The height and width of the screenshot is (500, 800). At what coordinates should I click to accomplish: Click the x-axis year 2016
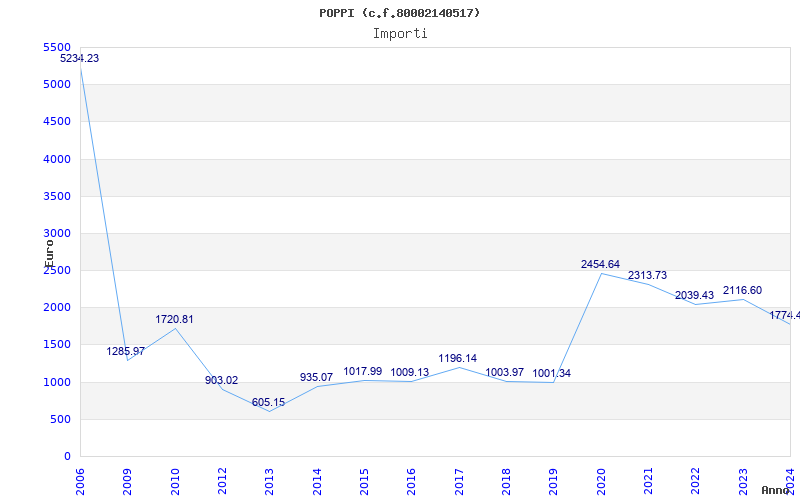(412, 482)
